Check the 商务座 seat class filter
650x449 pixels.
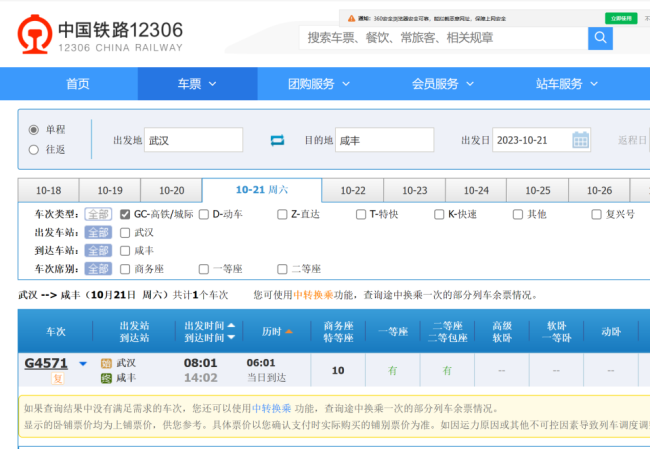point(125,269)
